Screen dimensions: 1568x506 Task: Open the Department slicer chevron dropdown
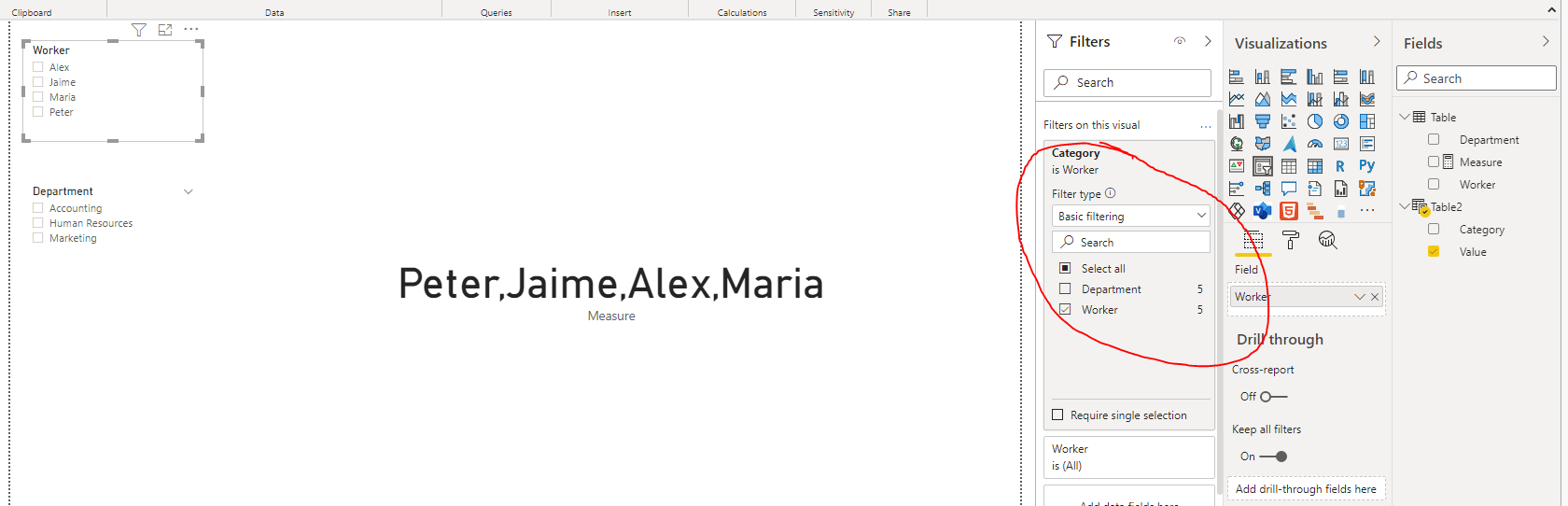pyautogui.click(x=189, y=191)
